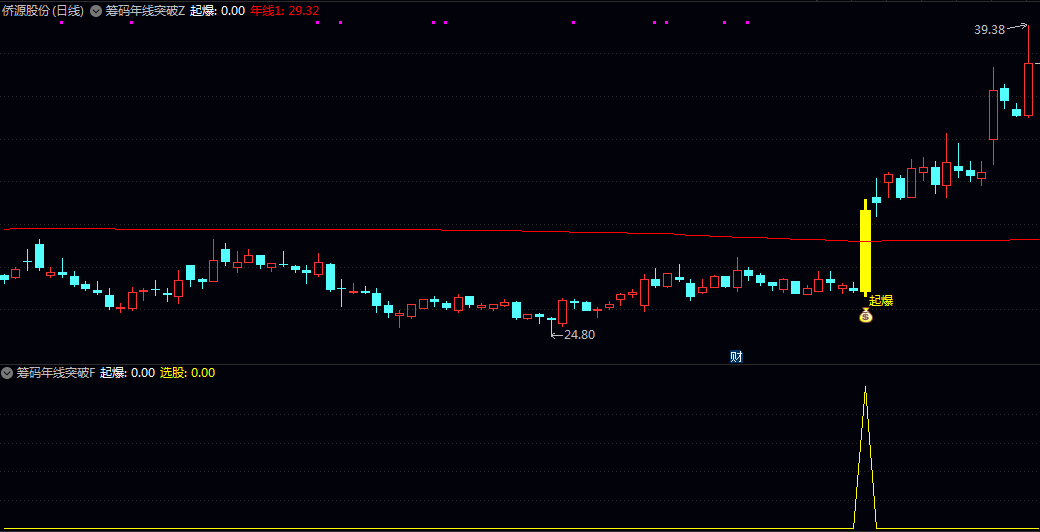Click the 24.80 low price label
This screenshot has width=1040, height=532.
click(579, 335)
